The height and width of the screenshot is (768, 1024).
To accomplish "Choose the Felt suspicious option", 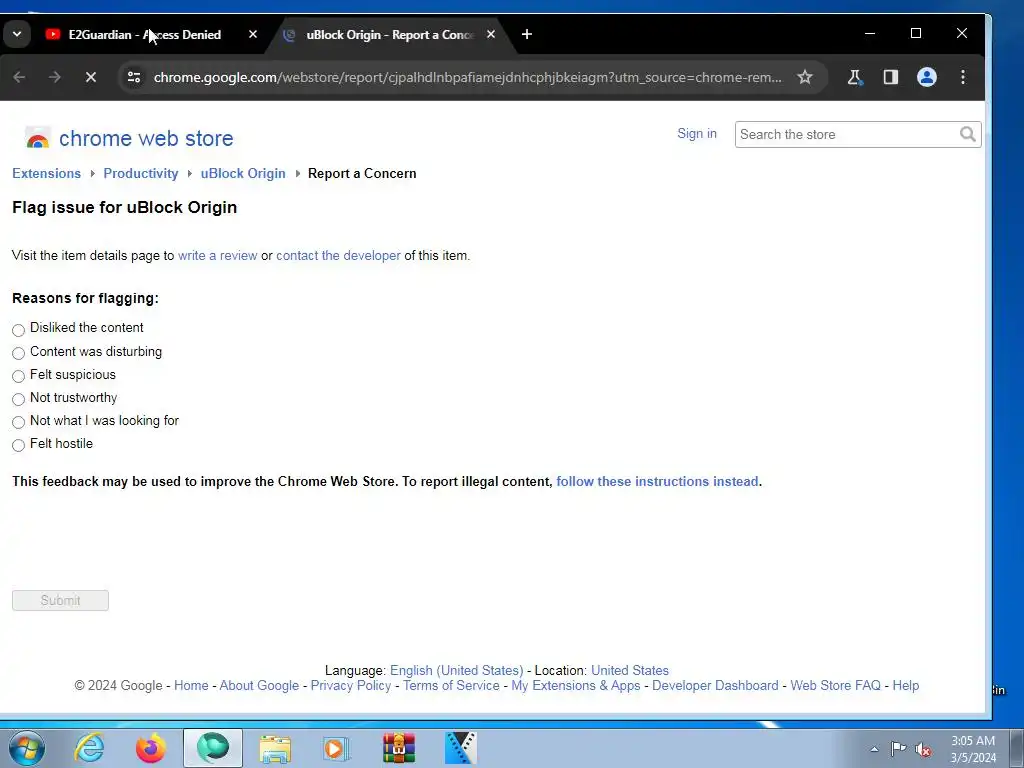I will point(18,376).
